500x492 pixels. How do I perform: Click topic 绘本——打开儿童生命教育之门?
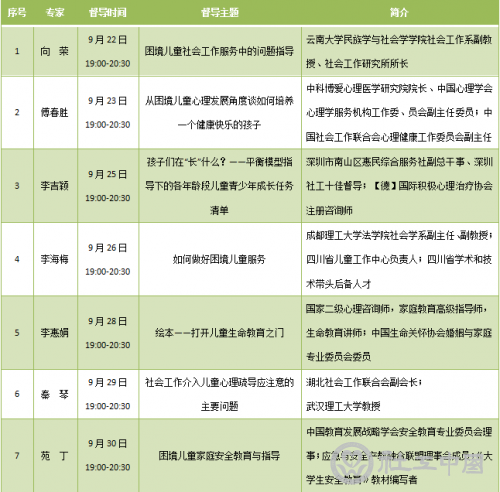[219, 333]
